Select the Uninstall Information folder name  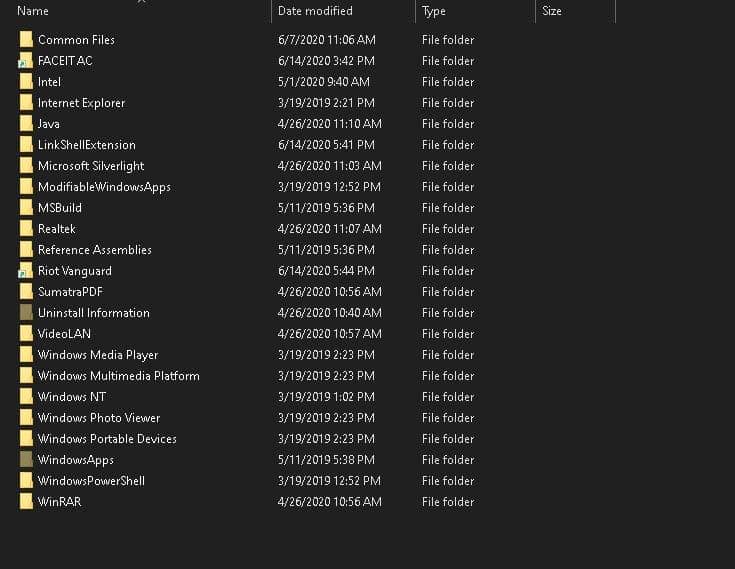coord(94,313)
